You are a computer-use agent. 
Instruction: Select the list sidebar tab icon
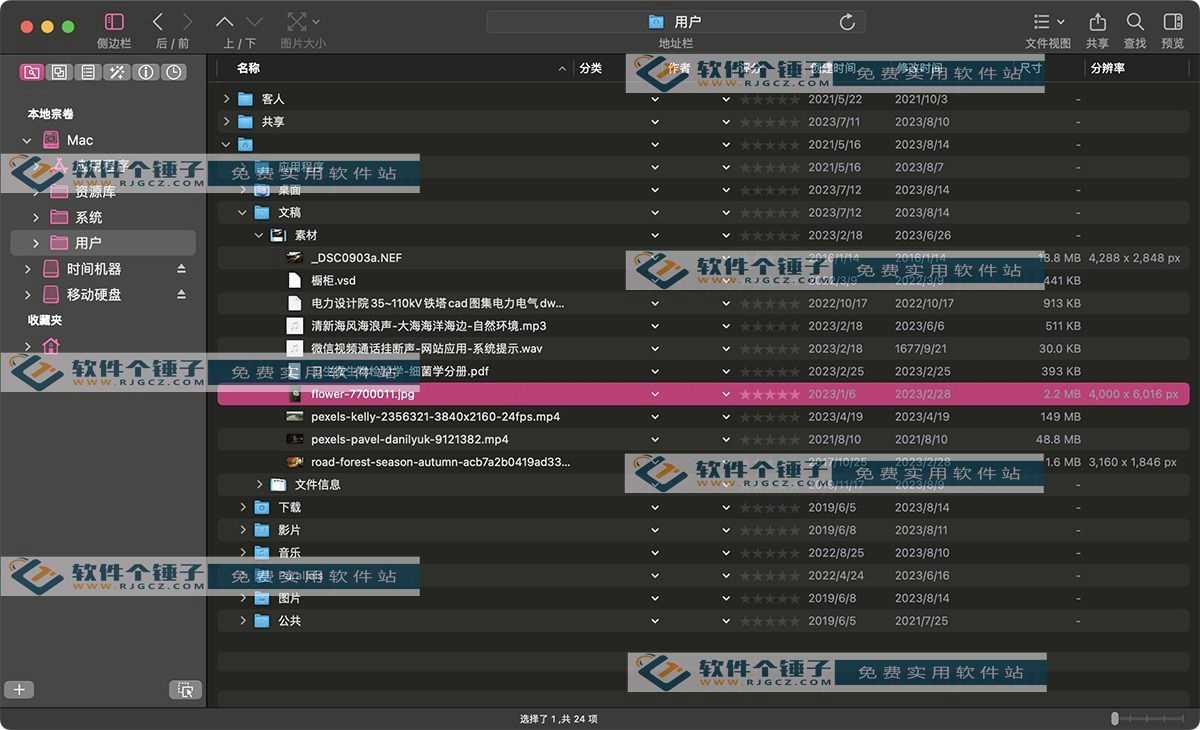coord(88,72)
